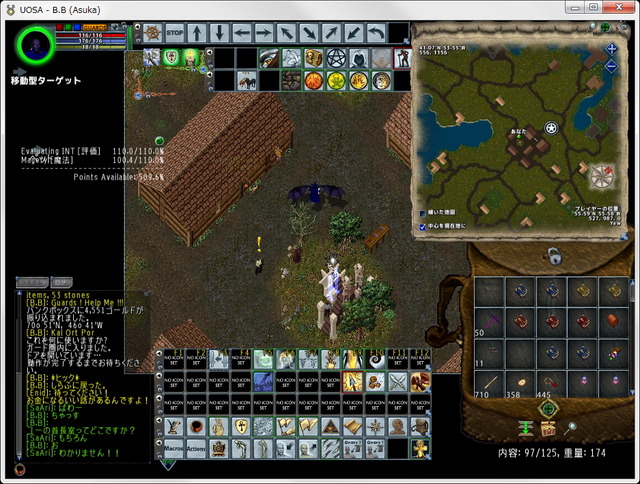The image size is (640, 484).
Task: Click the stone wall spell icon
Action: (291, 80)
